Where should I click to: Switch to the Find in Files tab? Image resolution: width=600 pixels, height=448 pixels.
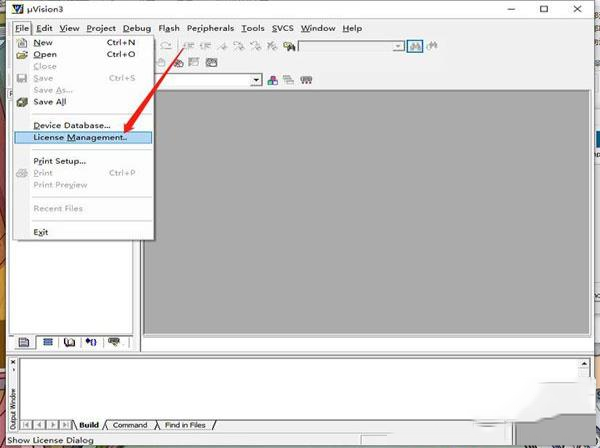pyautogui.click(x=185, y=425)
